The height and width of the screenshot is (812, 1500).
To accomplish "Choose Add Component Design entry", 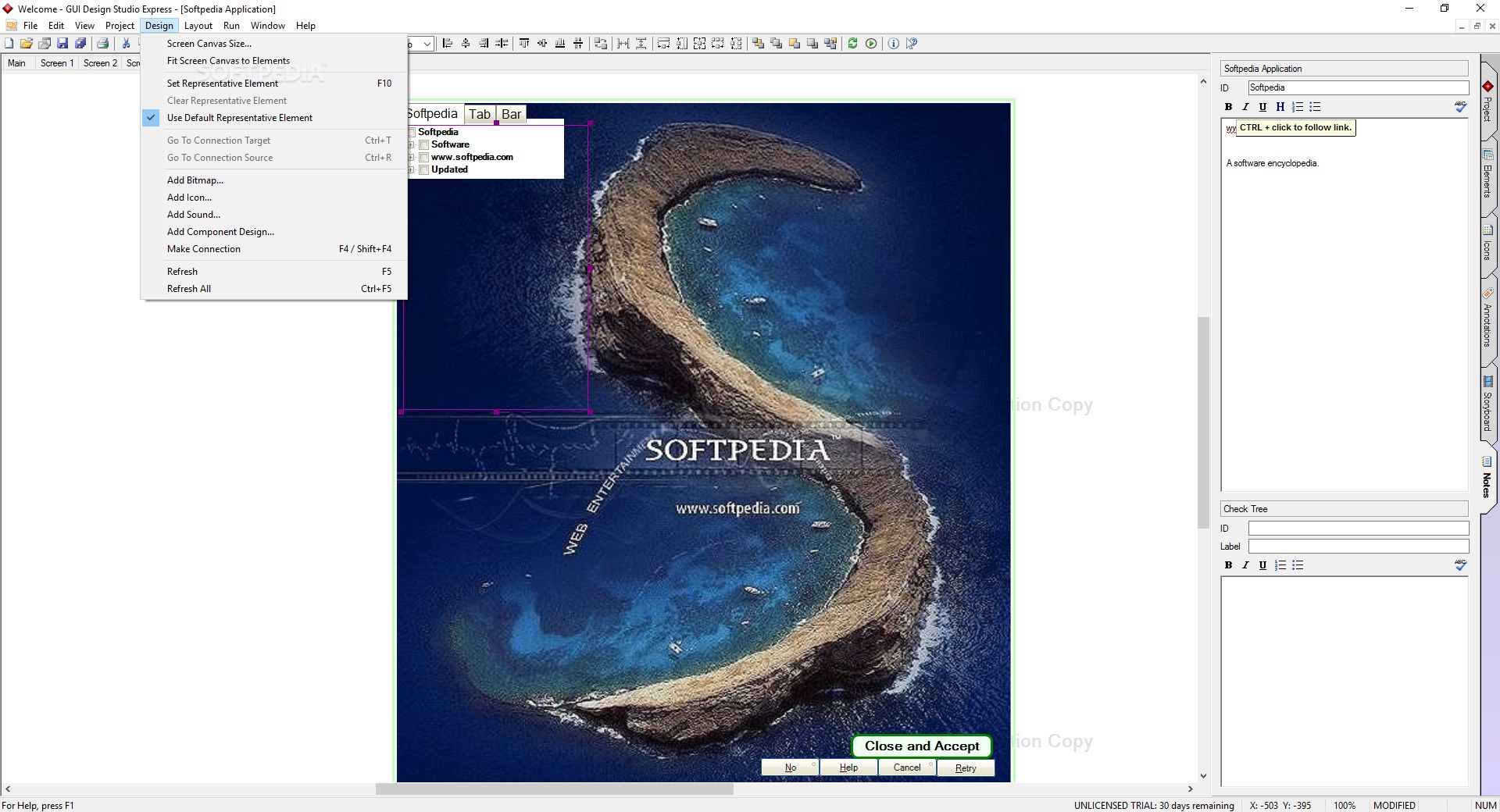I will [x=273, y=232].
